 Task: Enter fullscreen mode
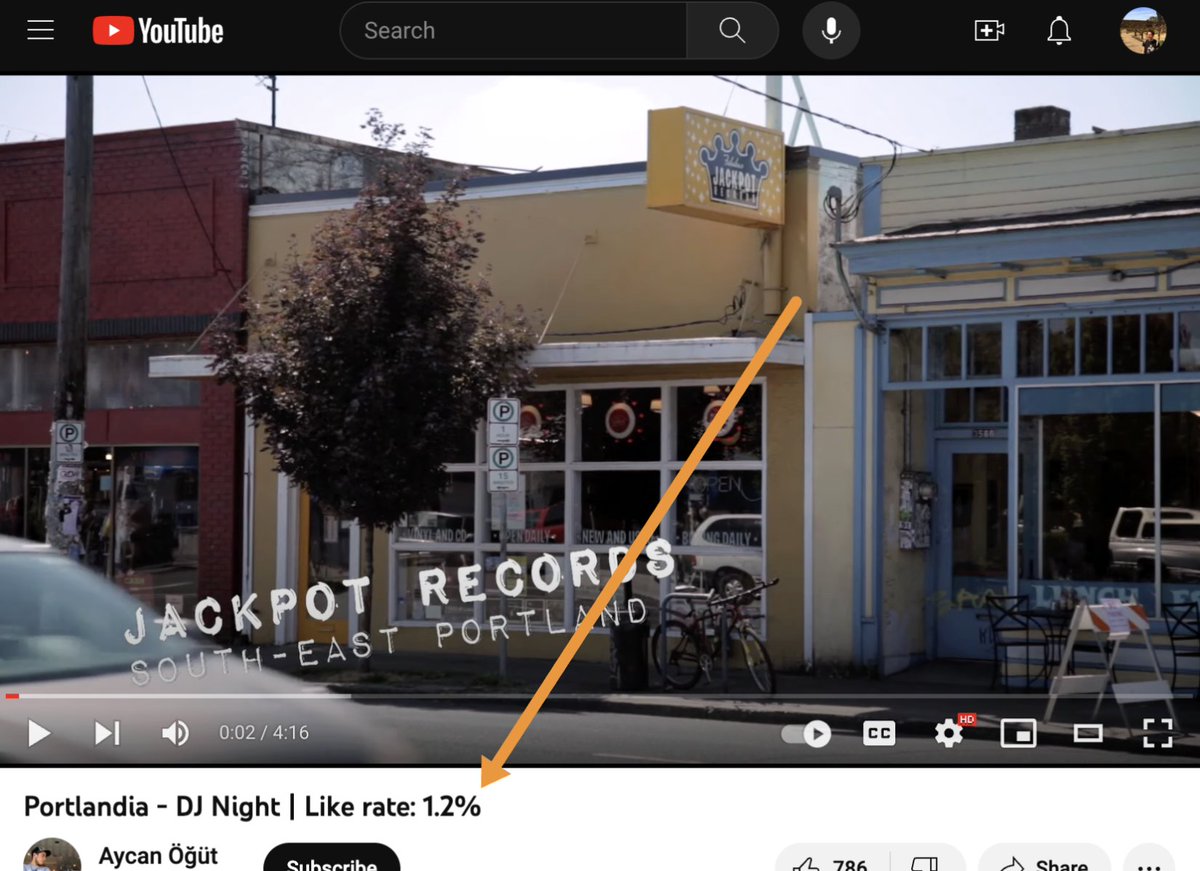click(x=1157, y=733)
